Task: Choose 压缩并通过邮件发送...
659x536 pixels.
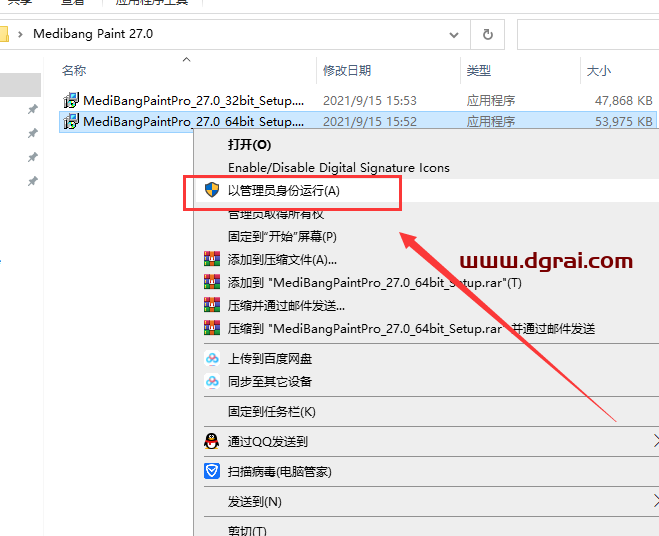Action: coord(286,305)
